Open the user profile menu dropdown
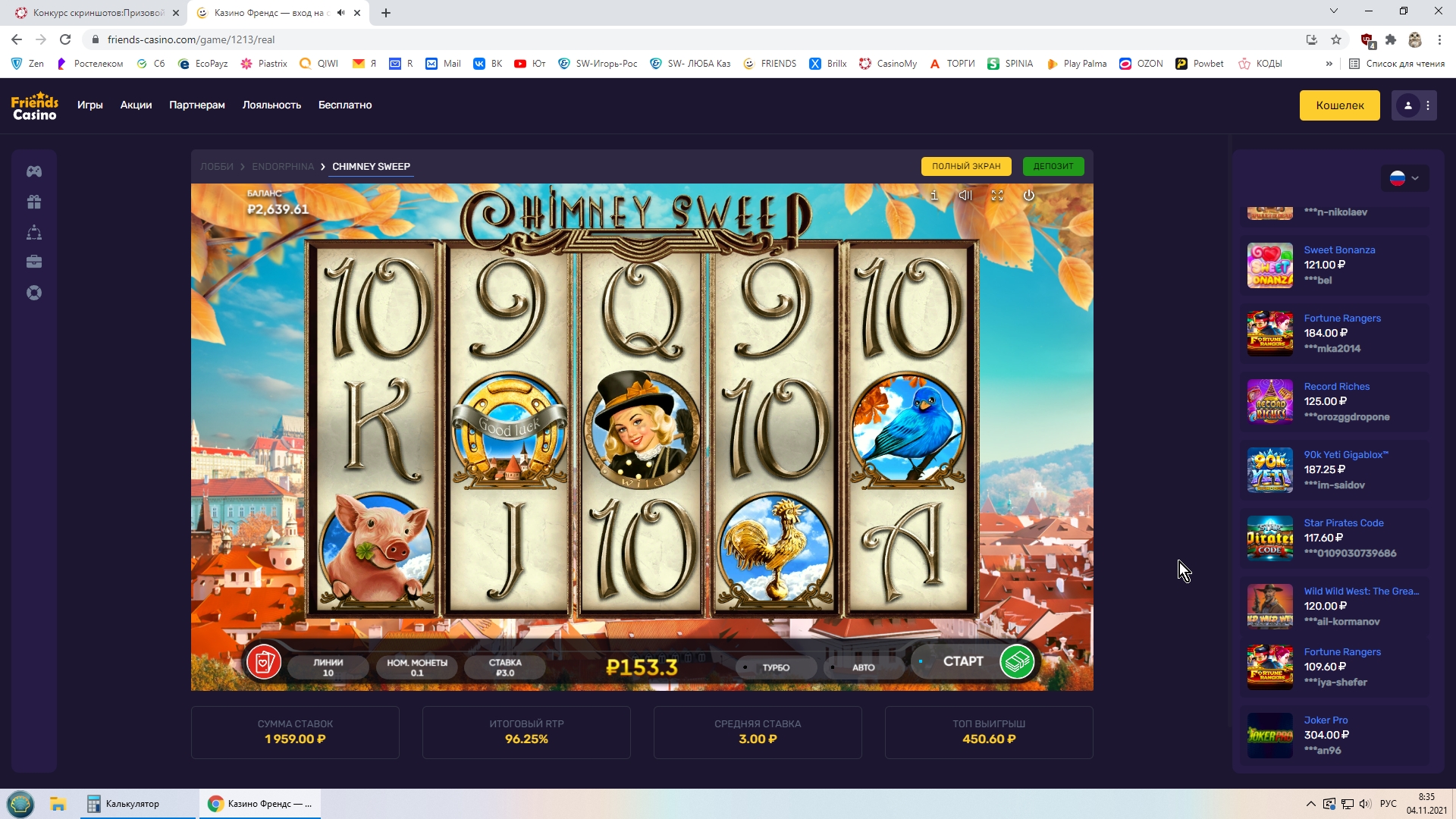Image resolution: width=1456 pixels, height=819 pixels. (1414, 105)
